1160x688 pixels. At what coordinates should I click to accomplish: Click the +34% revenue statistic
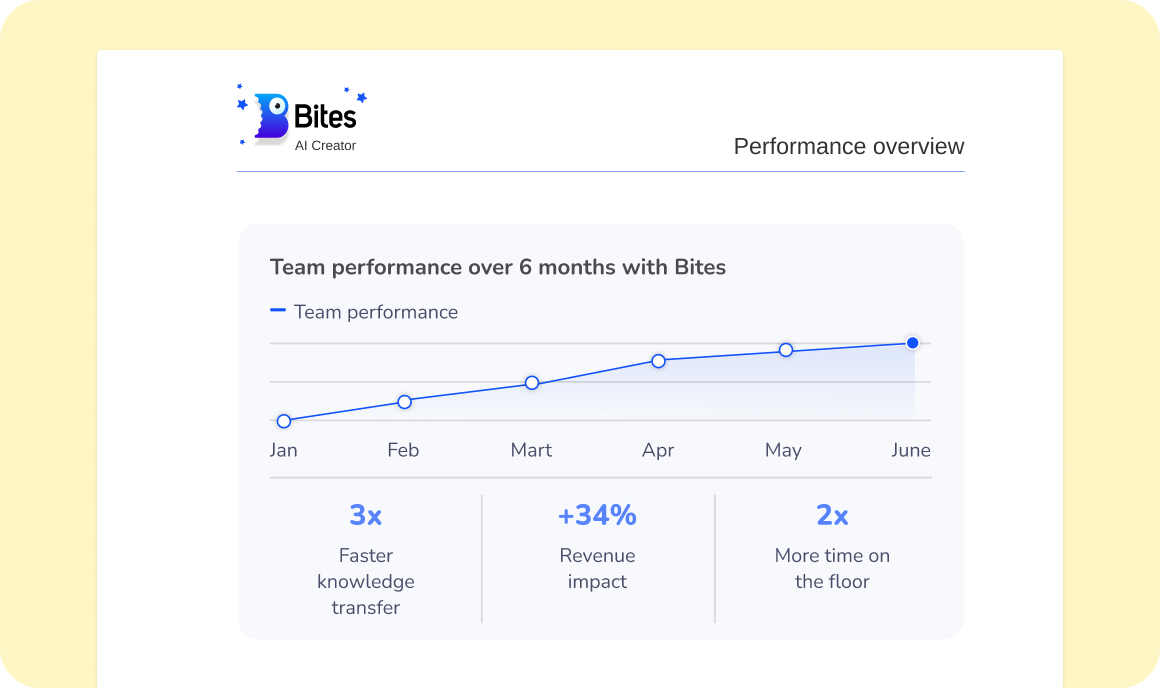pos(597,515)
